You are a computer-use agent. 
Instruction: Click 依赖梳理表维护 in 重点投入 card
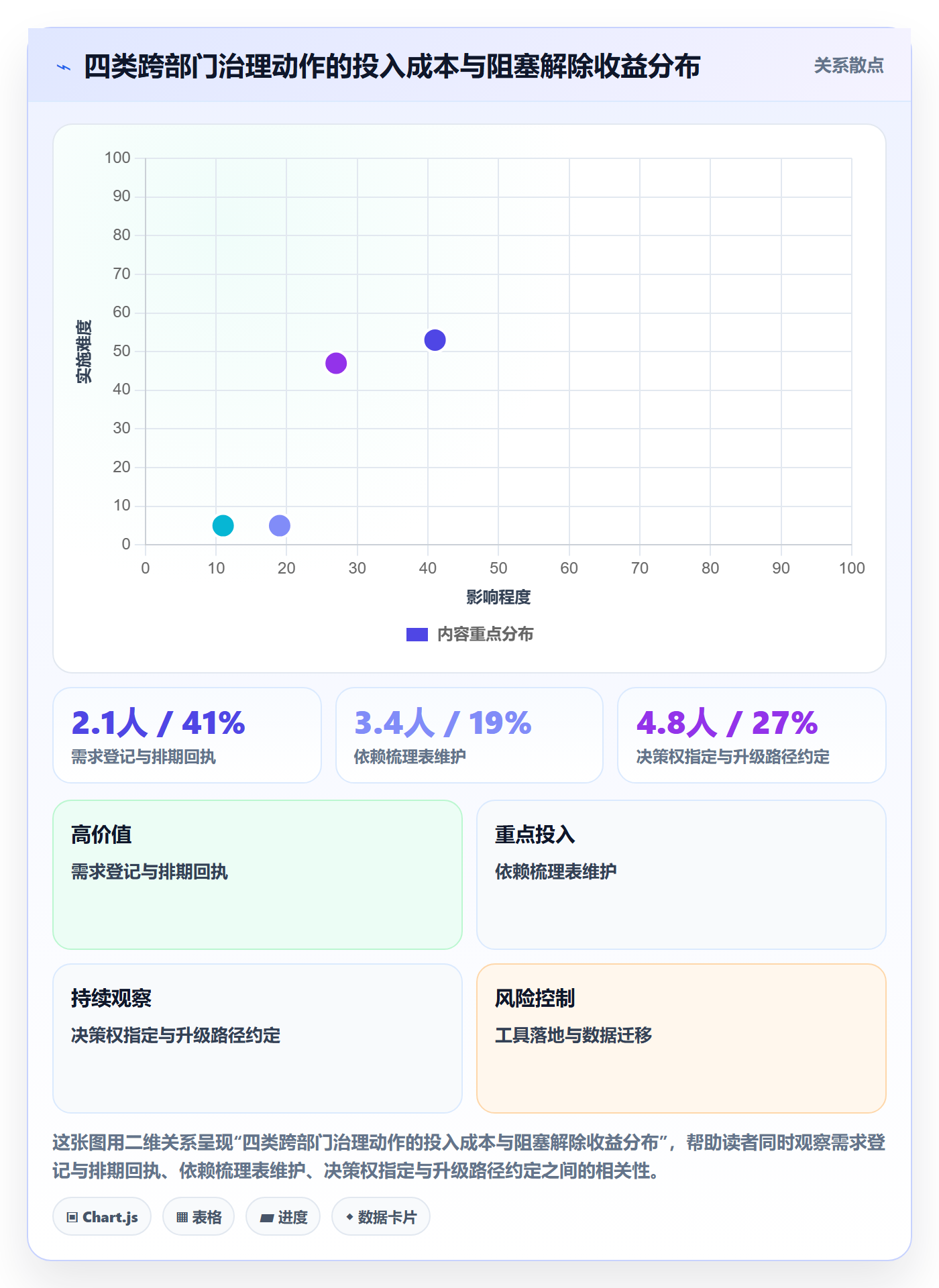point(556,871)
